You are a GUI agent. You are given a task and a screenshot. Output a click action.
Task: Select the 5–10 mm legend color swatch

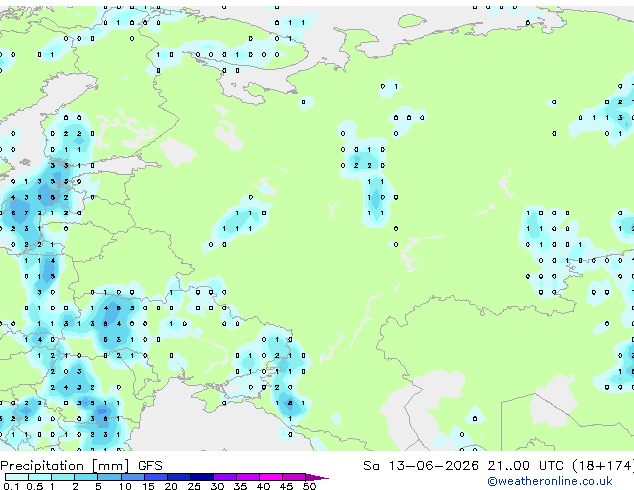click(x=109, y=477)
